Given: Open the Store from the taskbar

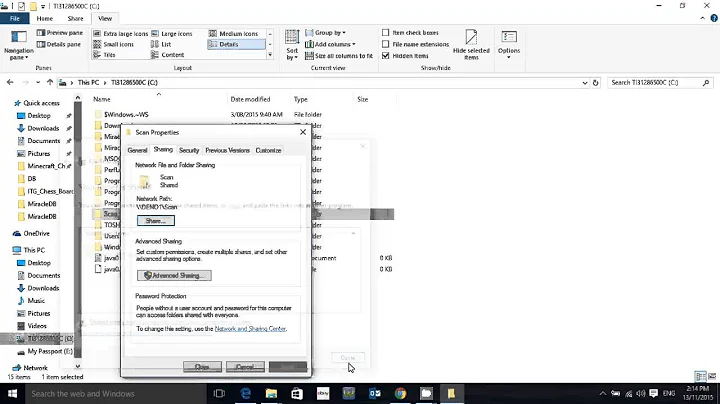Looking at the screenshot, I should click(297, 393).
